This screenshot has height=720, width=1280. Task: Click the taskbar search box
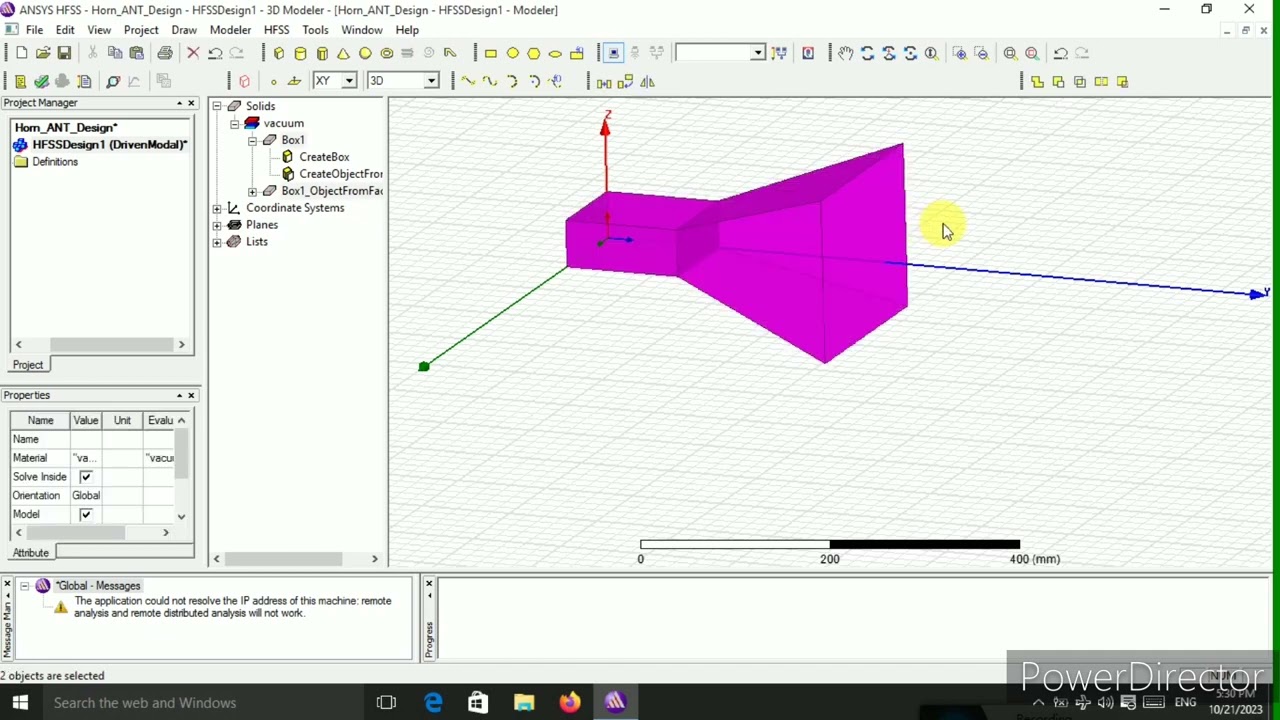tap(203, 703)
